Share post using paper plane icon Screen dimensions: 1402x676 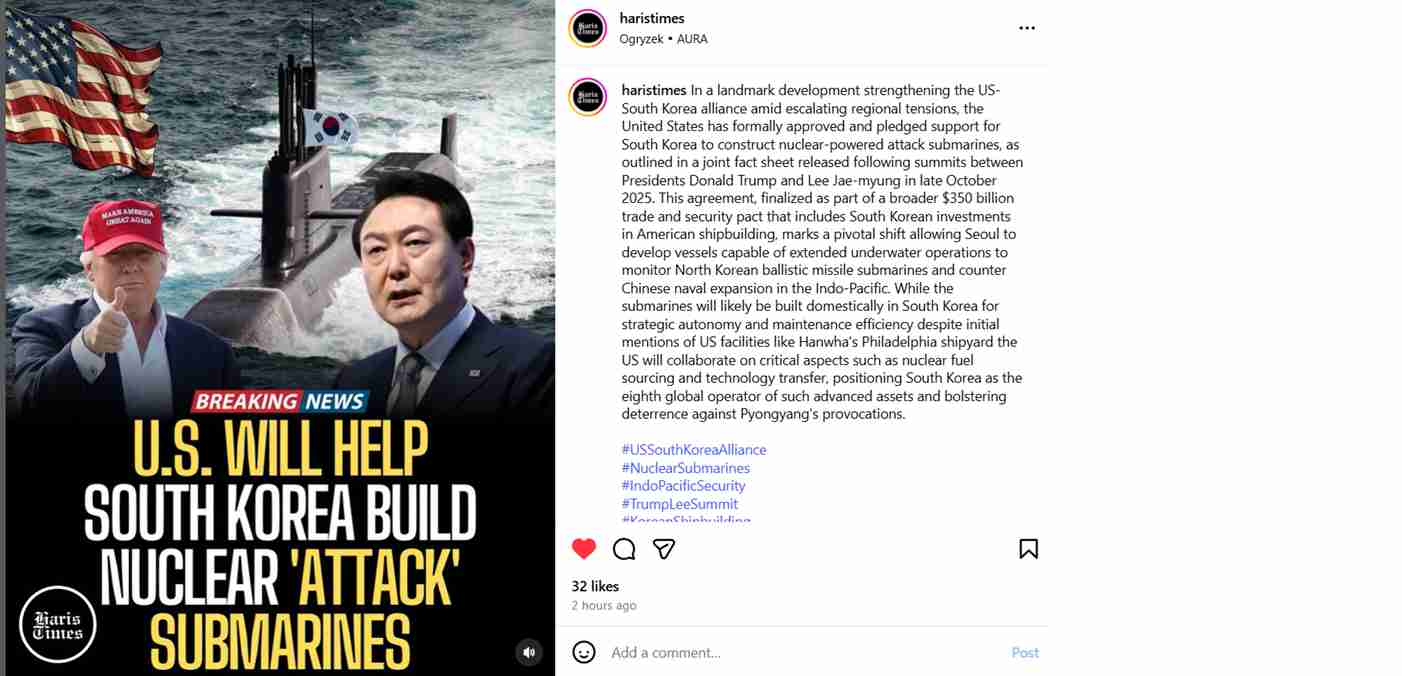(x=664, y=549)
